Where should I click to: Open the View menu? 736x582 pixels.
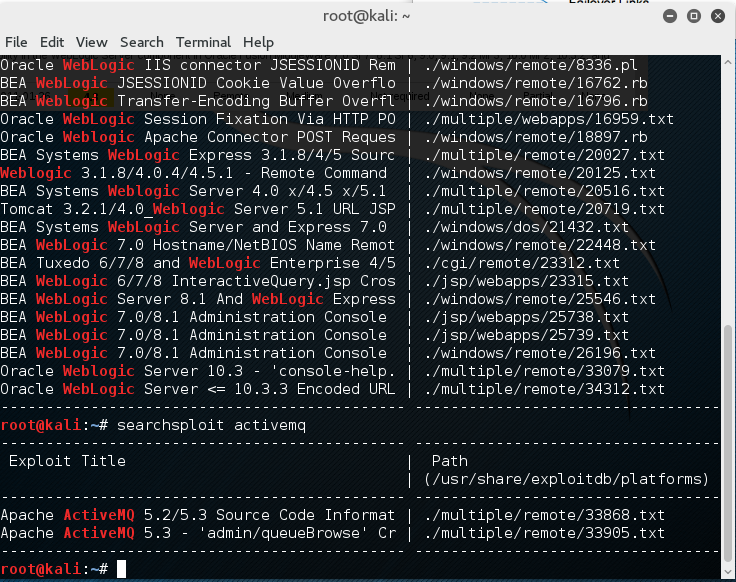pos(92,42)
